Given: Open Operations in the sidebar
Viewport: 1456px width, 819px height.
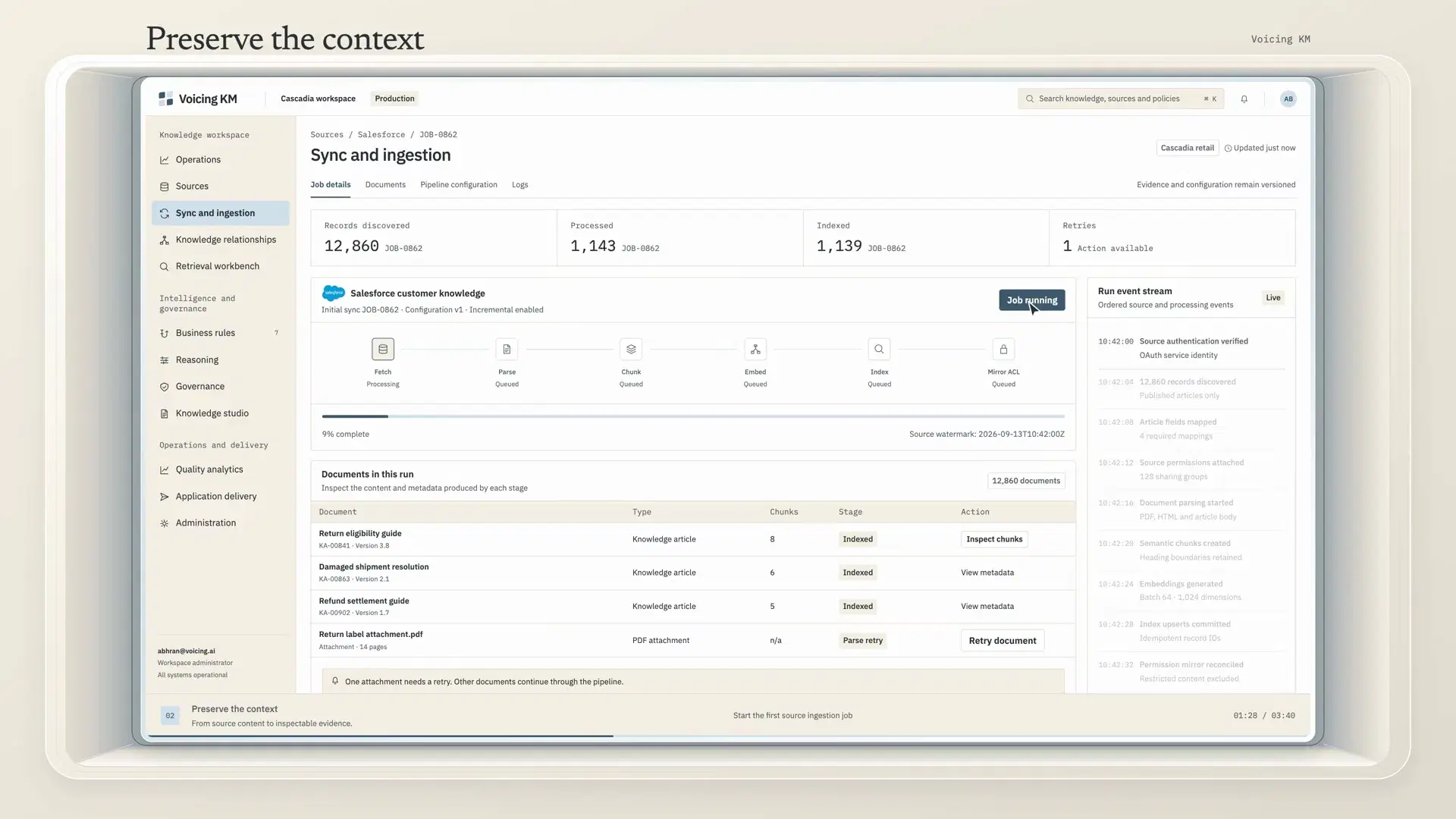Looking at the screenshot, I should [220, 160].
